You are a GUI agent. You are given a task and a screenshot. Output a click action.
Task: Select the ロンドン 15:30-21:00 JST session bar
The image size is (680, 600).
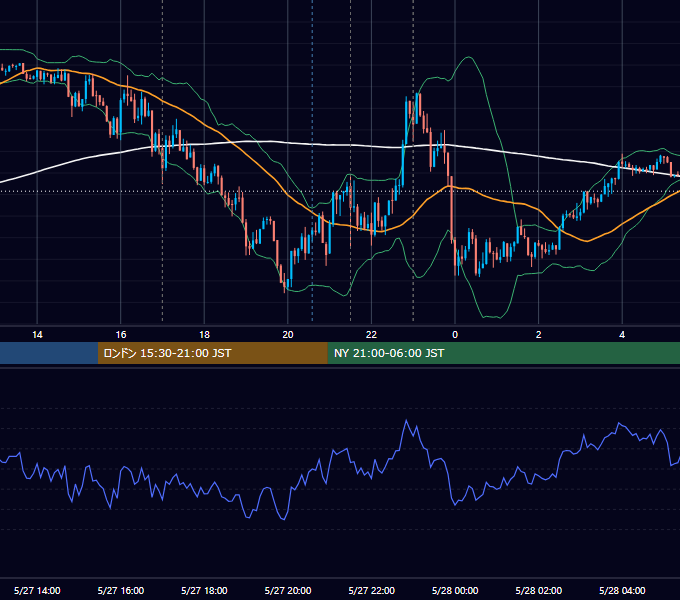(x=212, y=353)
